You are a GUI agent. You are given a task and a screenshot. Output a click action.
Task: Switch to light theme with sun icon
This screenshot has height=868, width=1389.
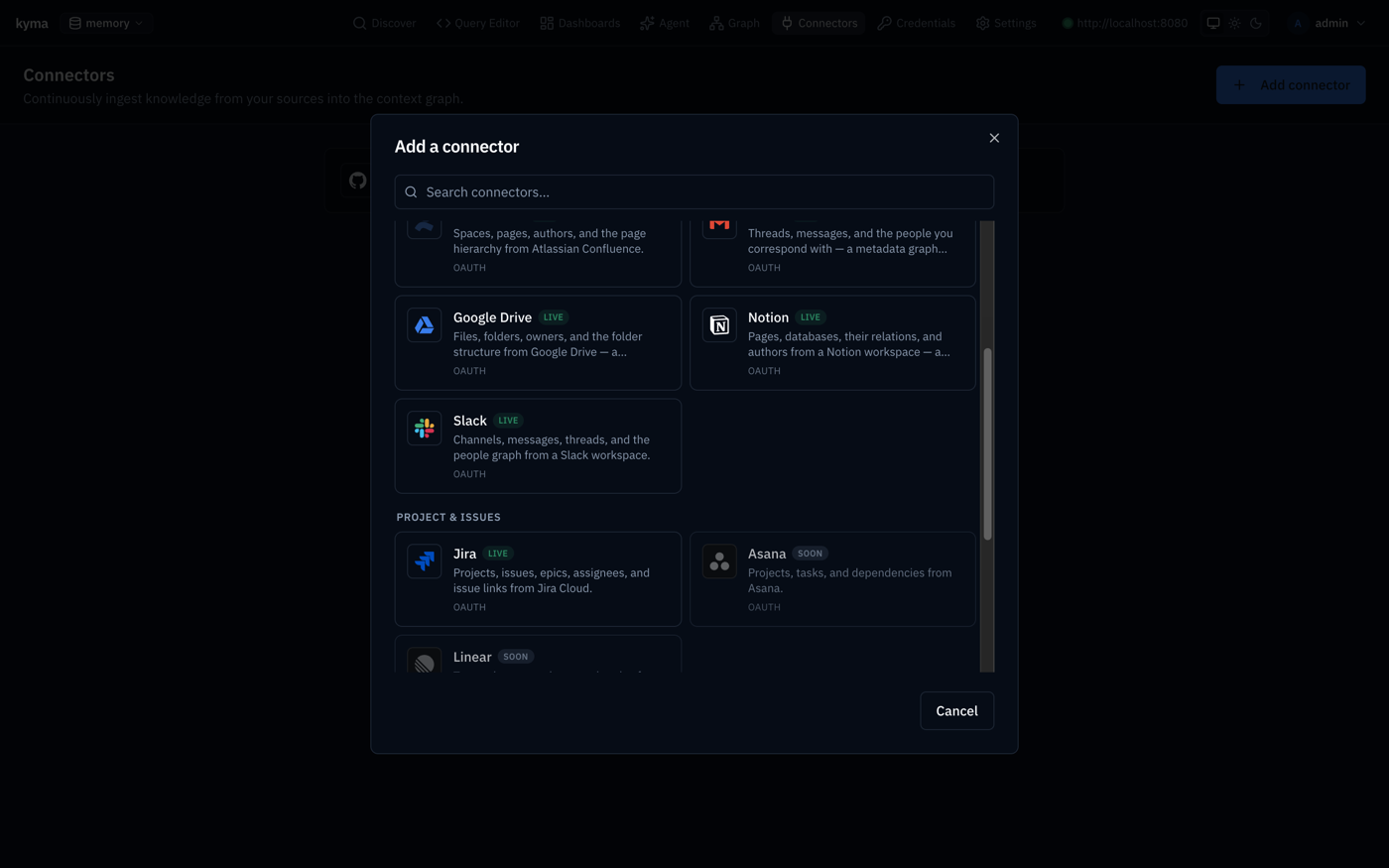click(x=1234, y=23)
